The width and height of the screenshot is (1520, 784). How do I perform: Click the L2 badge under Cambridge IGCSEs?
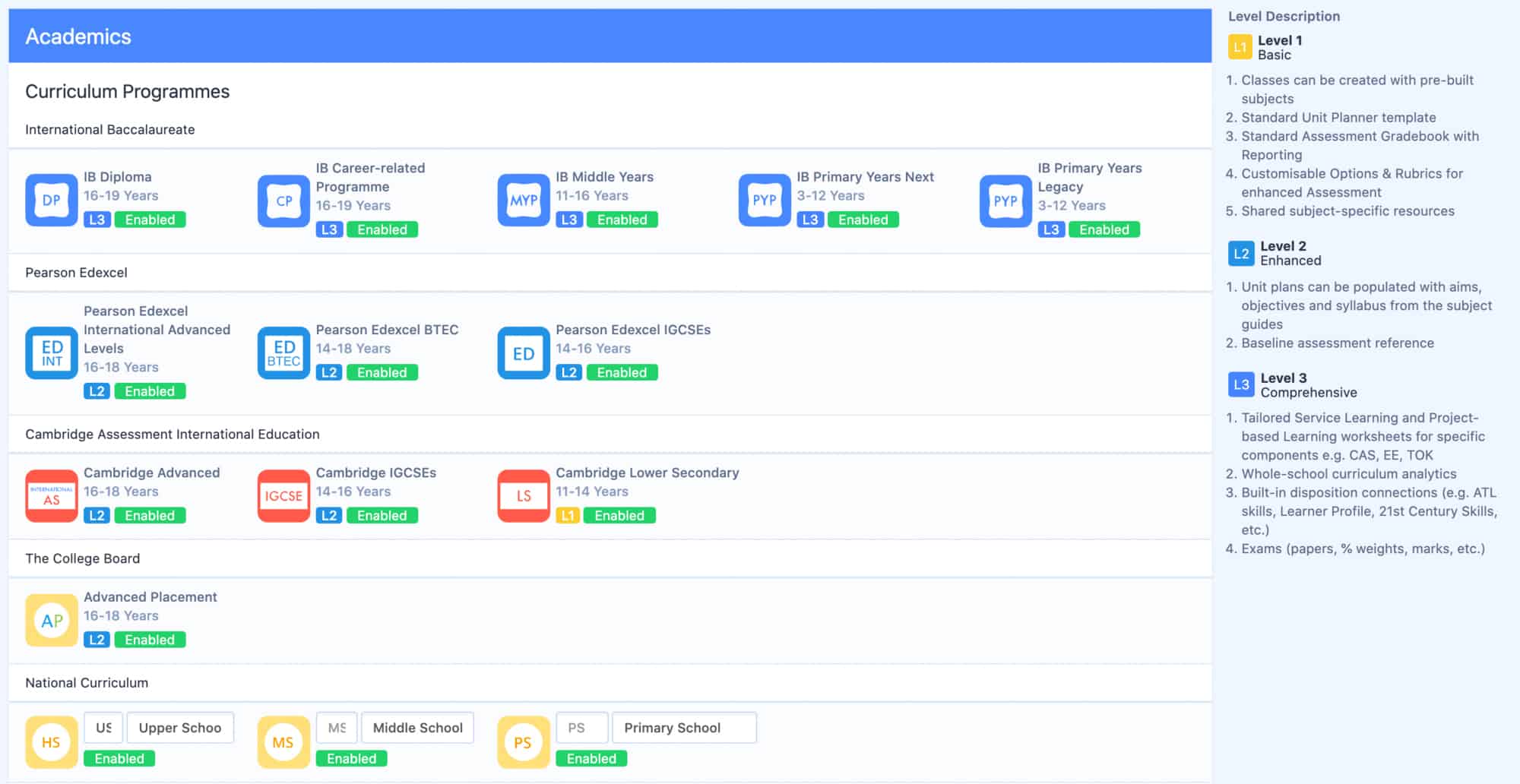[329, 516]
